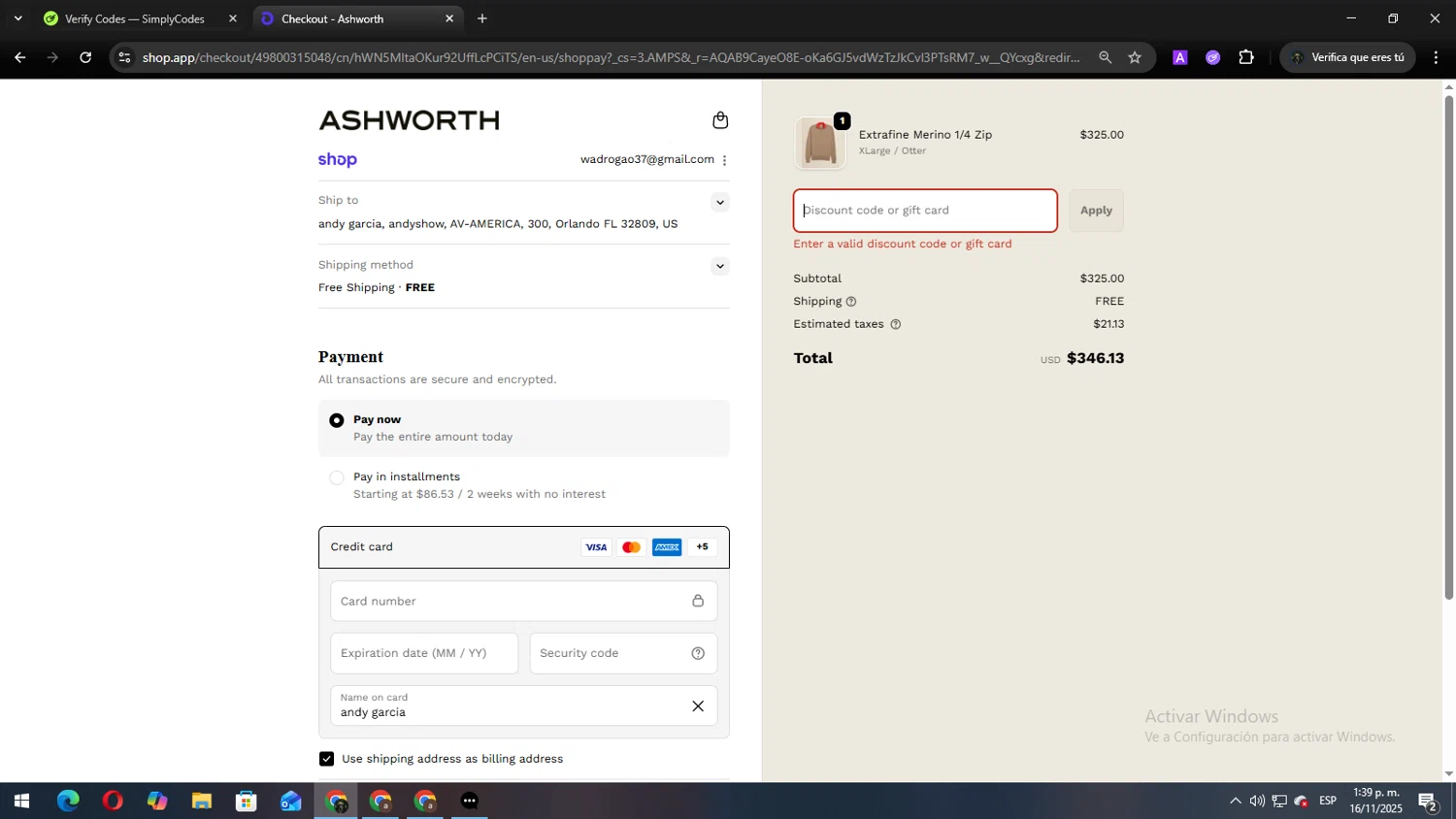Open the zoom magnifier in address bar

[1105, 57]
